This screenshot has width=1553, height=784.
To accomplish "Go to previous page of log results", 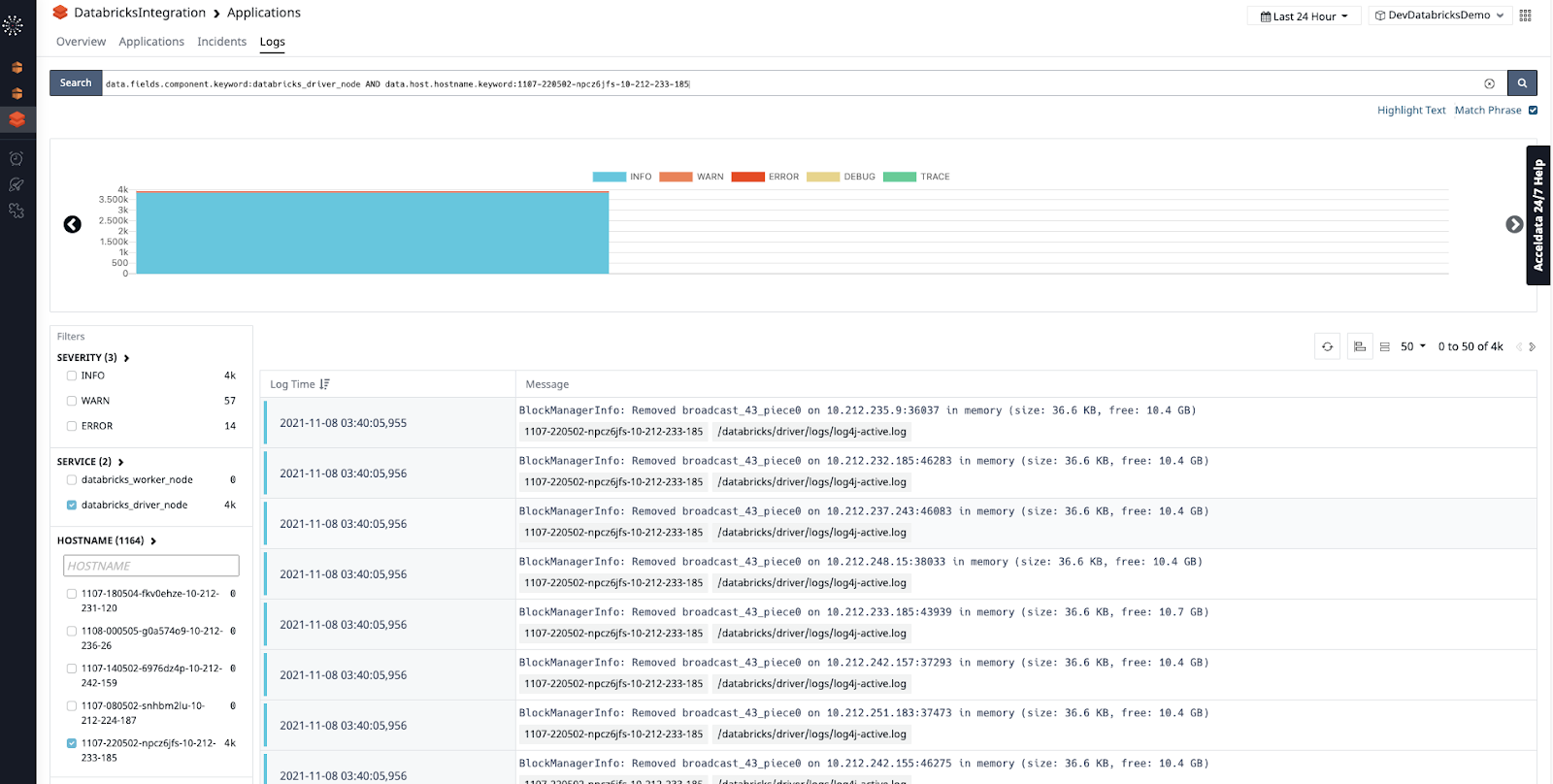I will pos(1519,346).
